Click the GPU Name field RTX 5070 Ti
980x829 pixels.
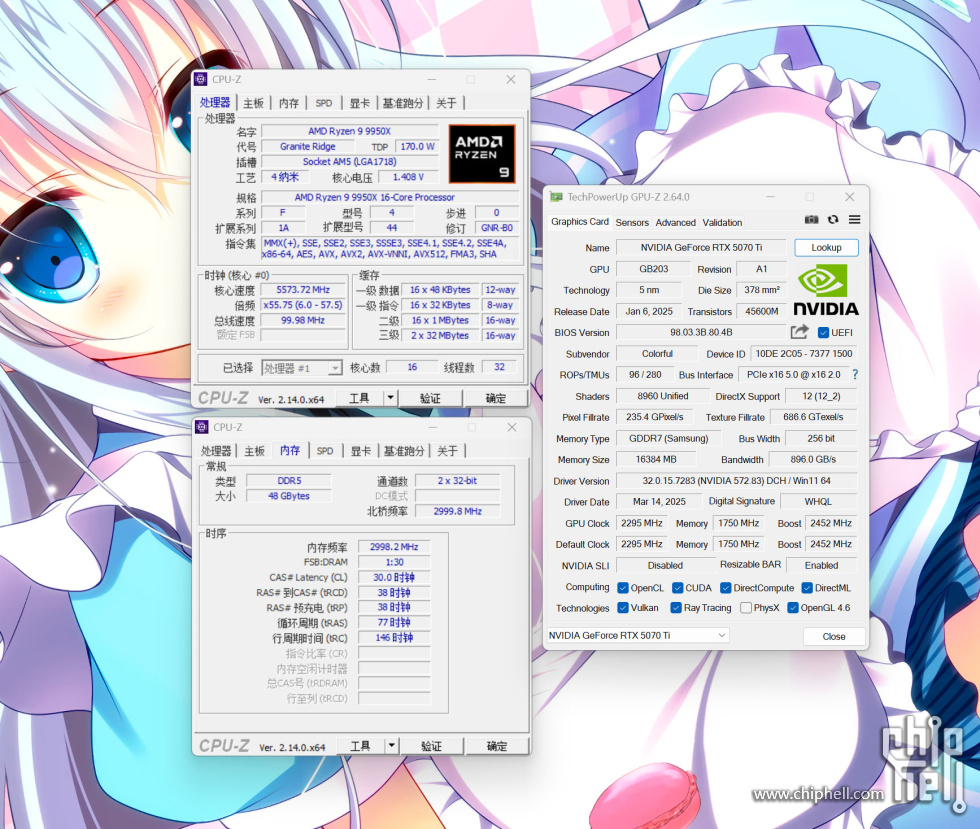point(701,248)
